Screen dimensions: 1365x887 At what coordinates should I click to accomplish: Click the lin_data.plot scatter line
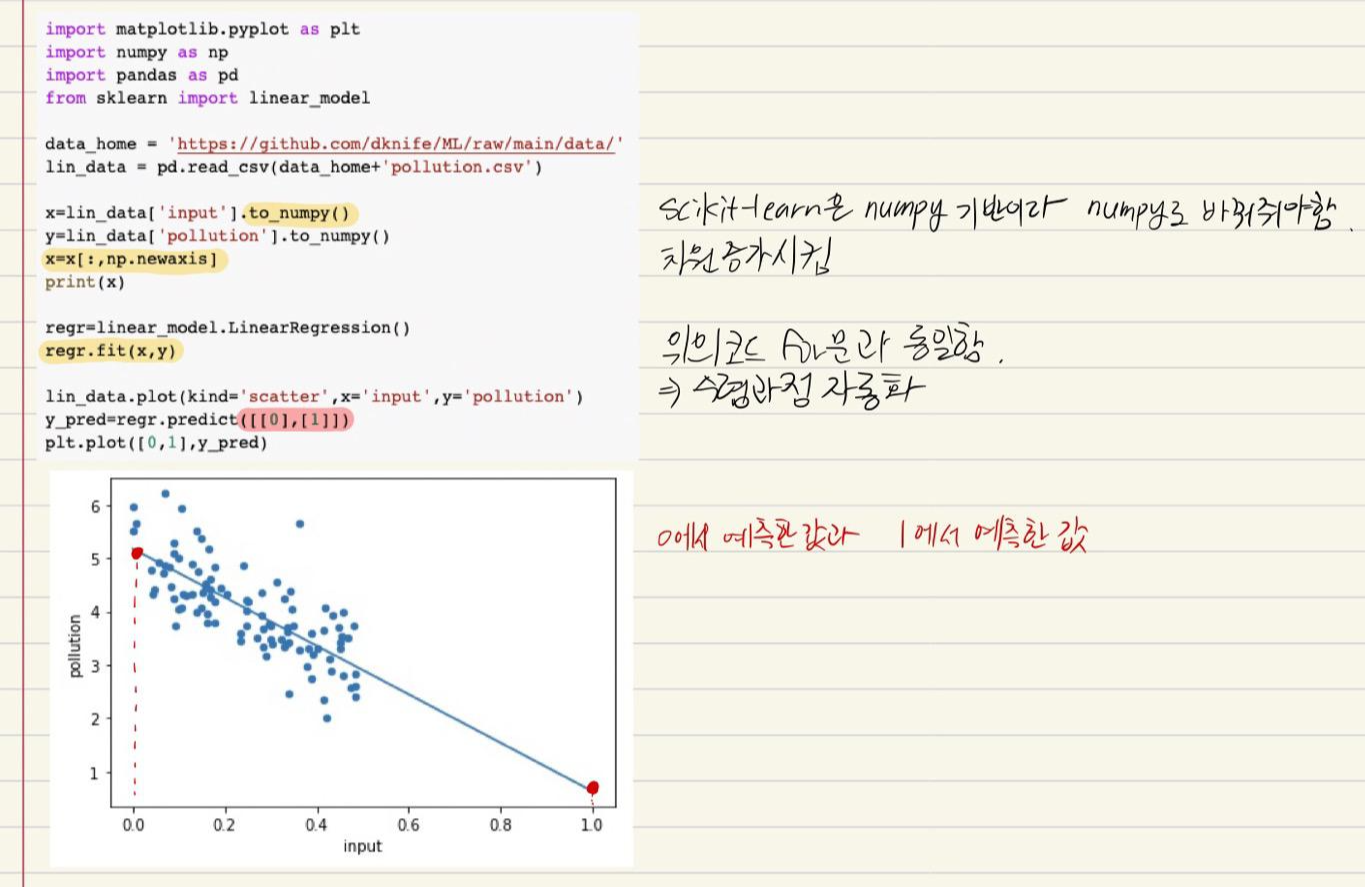314,397
